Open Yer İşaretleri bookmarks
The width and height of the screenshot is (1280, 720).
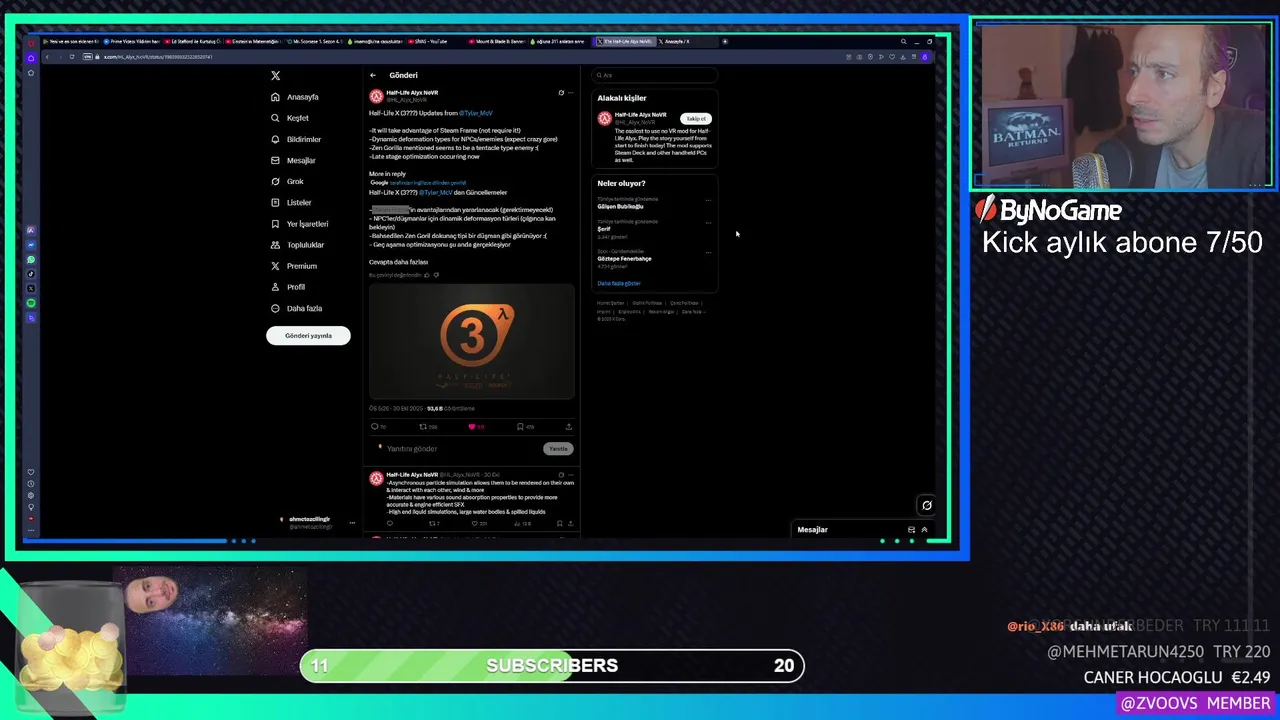(x=299, y=223)
